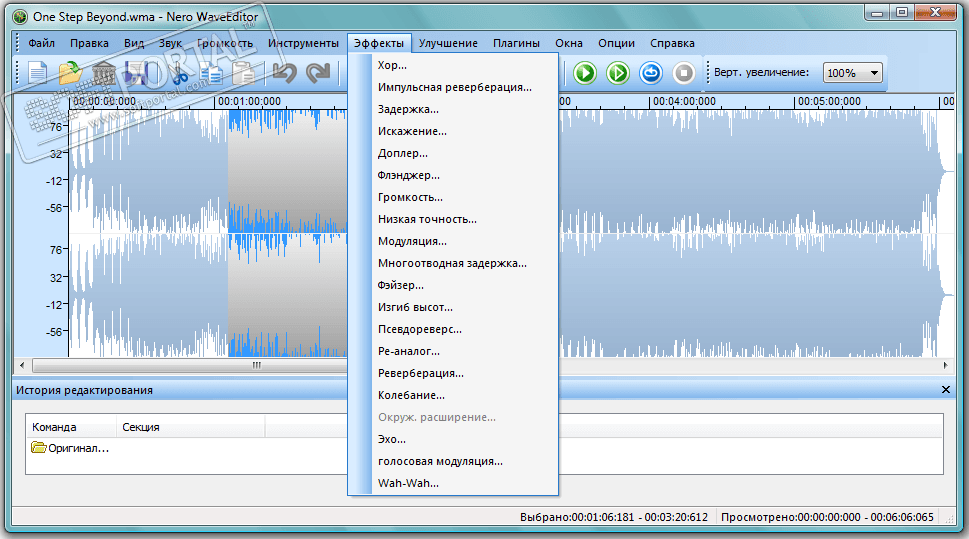Click the second green play-selection button

coord(618,73)
